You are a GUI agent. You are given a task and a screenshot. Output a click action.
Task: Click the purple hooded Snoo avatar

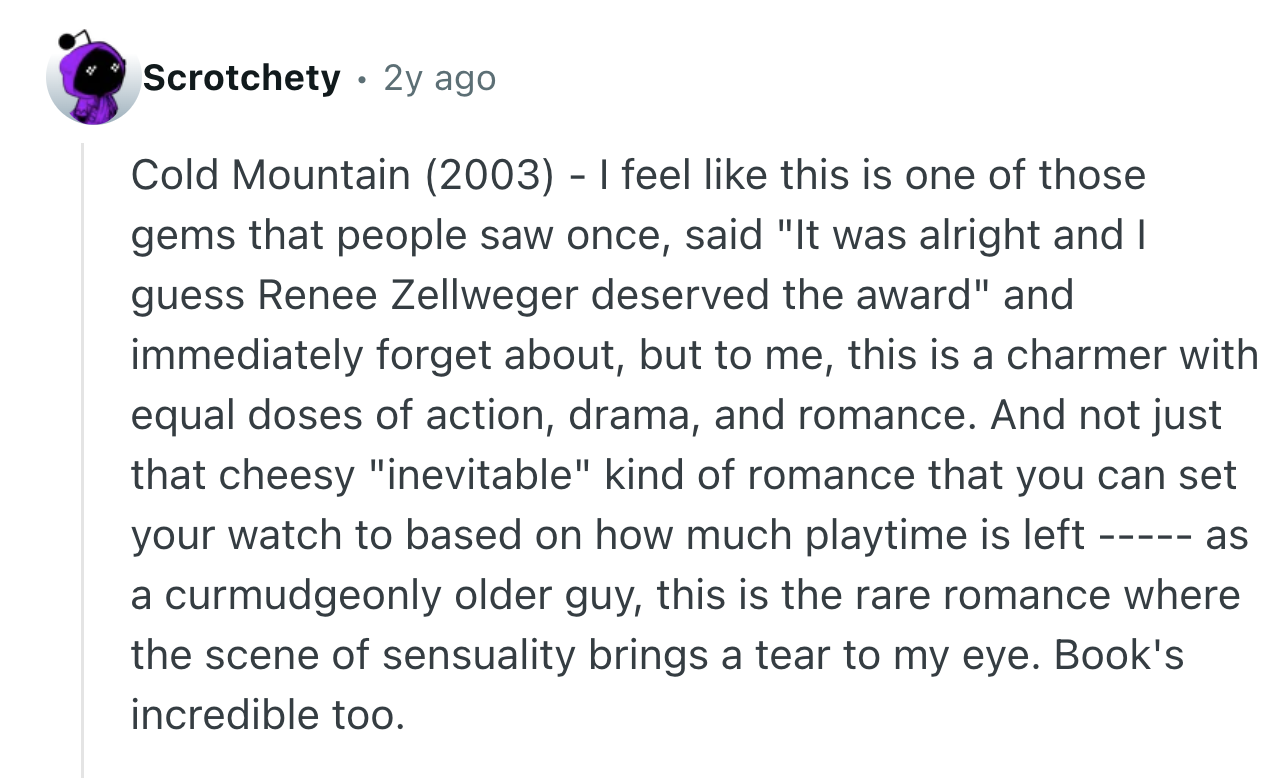pos(94,84)
